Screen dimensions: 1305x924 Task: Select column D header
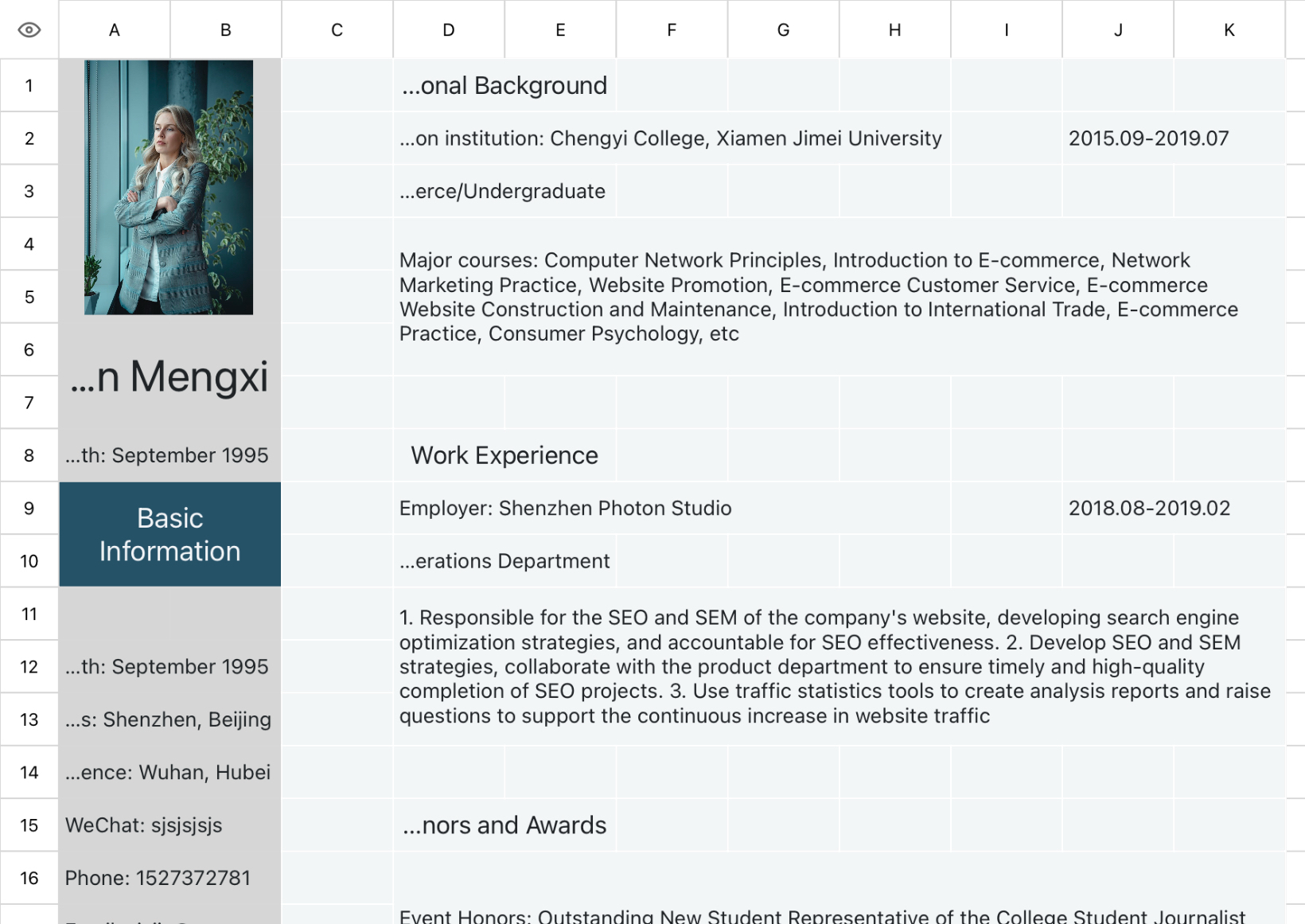[449, 29]
